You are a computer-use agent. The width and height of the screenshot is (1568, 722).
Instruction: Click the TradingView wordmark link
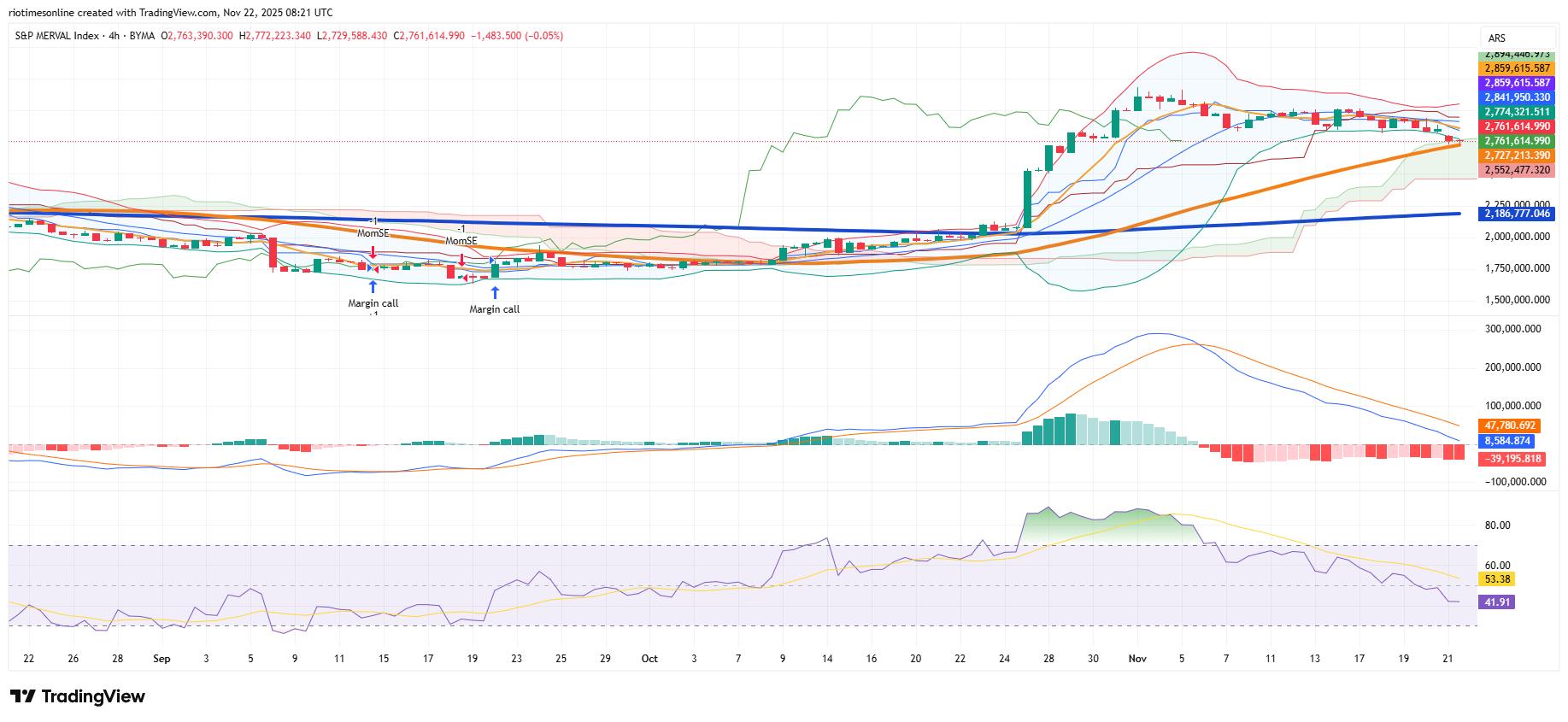click(x=93, y=696)
